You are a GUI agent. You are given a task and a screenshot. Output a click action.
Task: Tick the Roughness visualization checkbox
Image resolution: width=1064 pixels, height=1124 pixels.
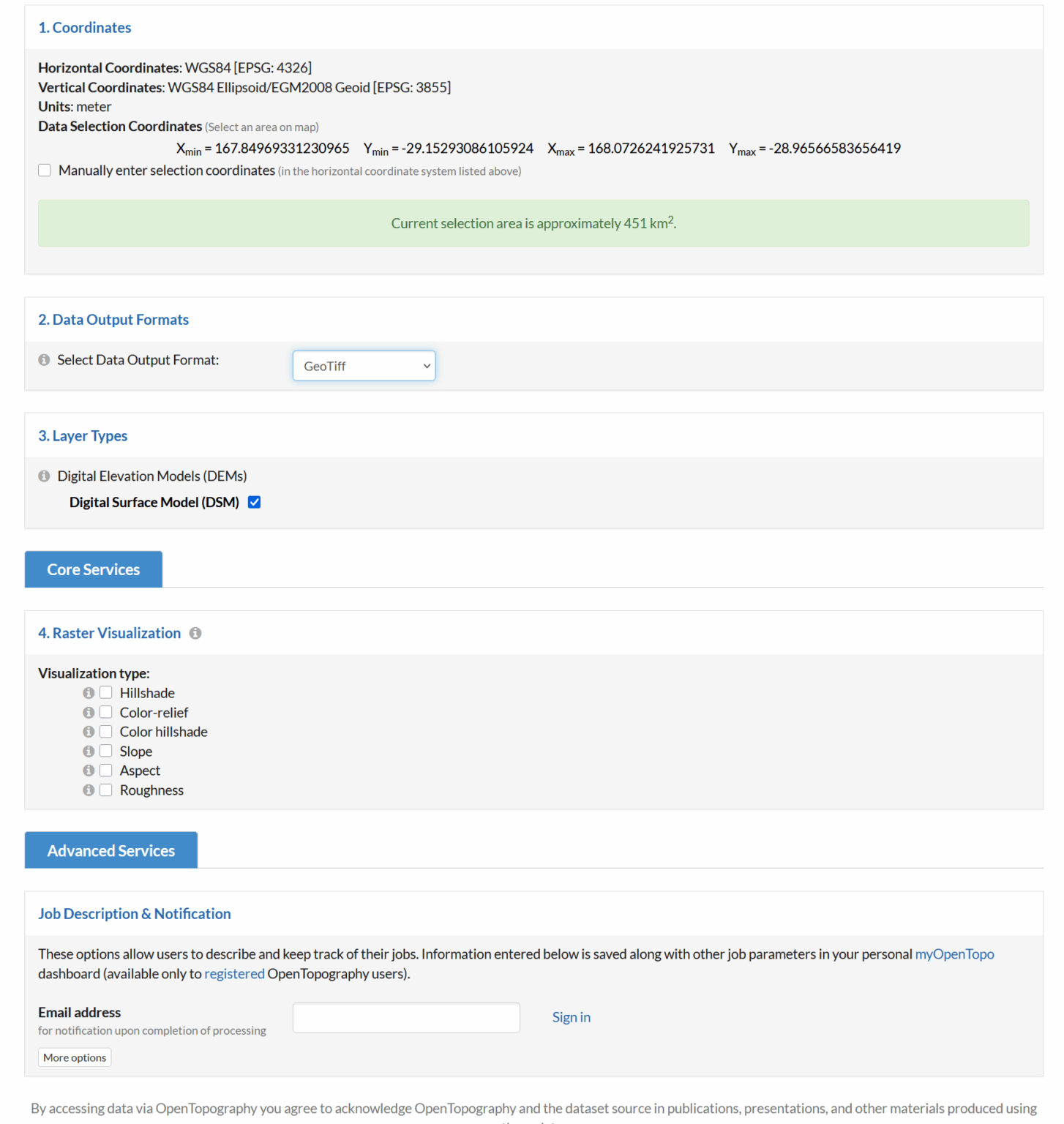click(x=106, y=790)
